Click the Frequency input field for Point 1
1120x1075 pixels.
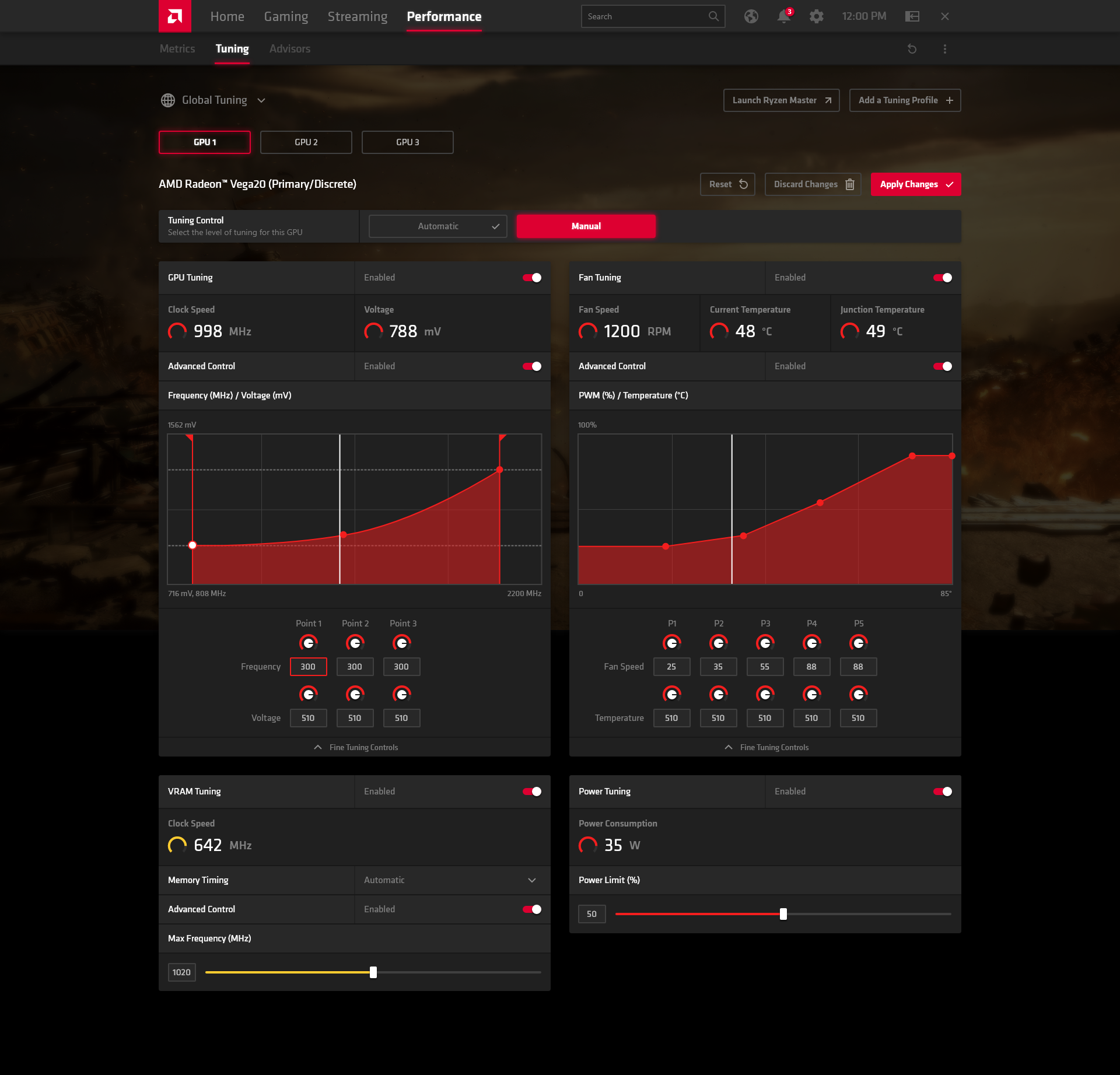coord(306,667)
